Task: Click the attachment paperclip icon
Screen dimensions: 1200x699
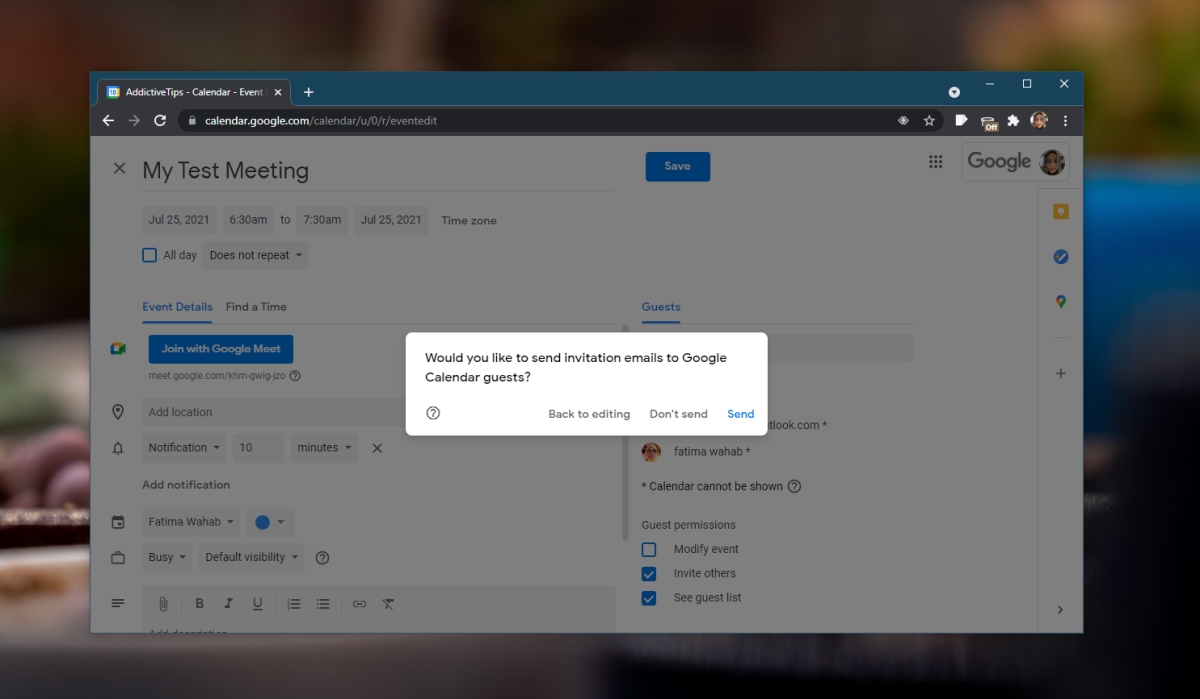Action: click(163, 604)
